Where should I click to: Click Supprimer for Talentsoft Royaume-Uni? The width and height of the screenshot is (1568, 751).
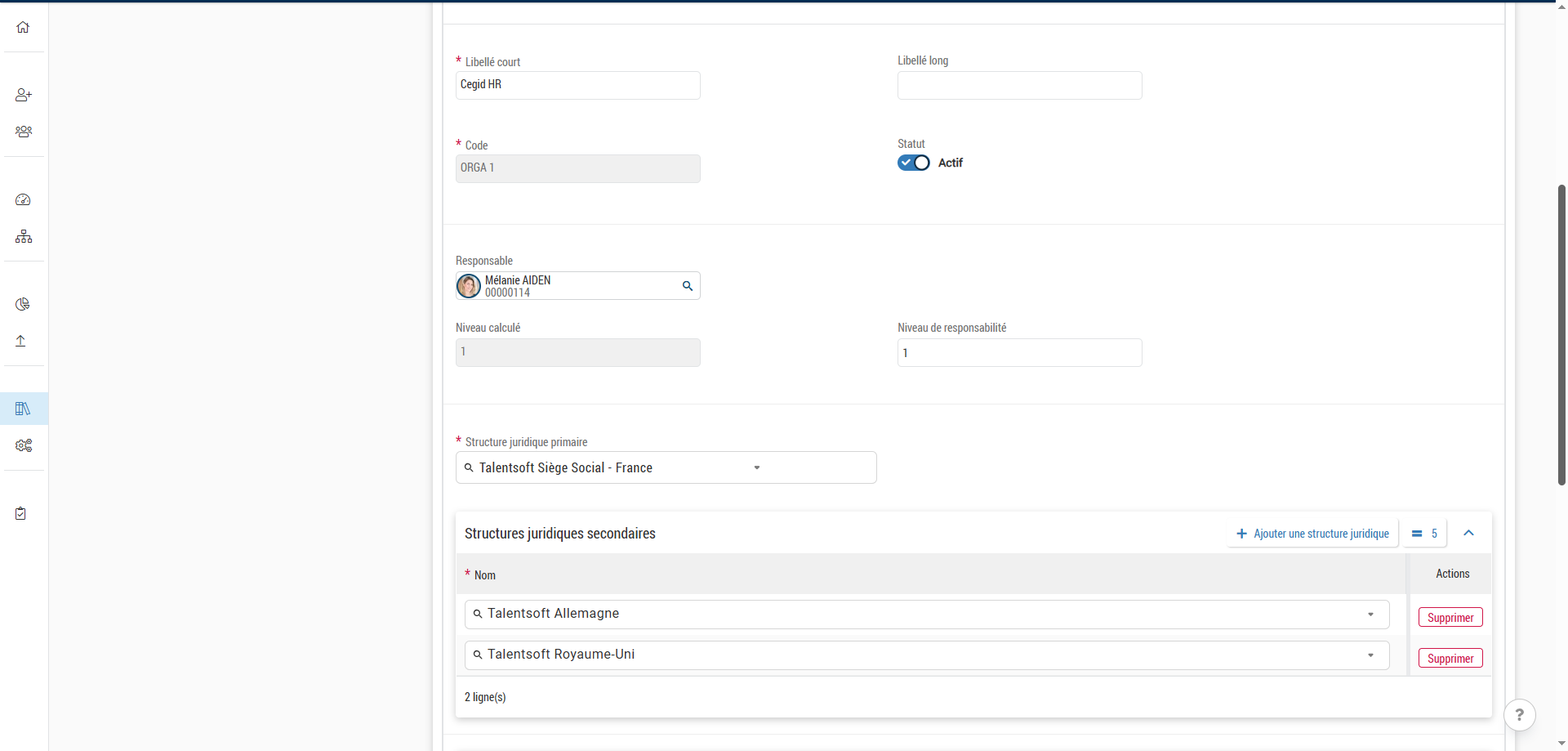[x=1450, y=659]
